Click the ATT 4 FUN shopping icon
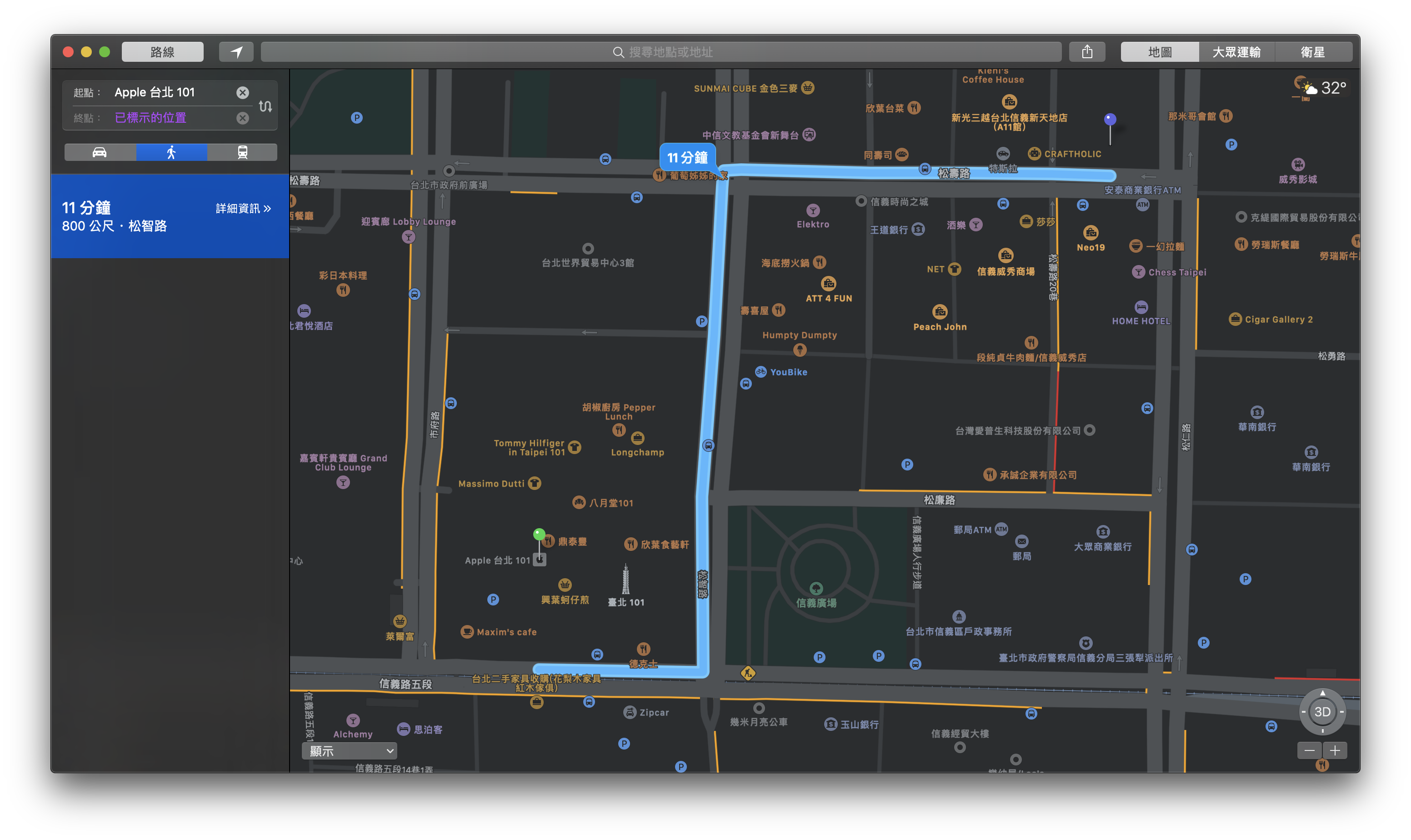Screen dimensions: 1411x840 [x=829, y=284]
